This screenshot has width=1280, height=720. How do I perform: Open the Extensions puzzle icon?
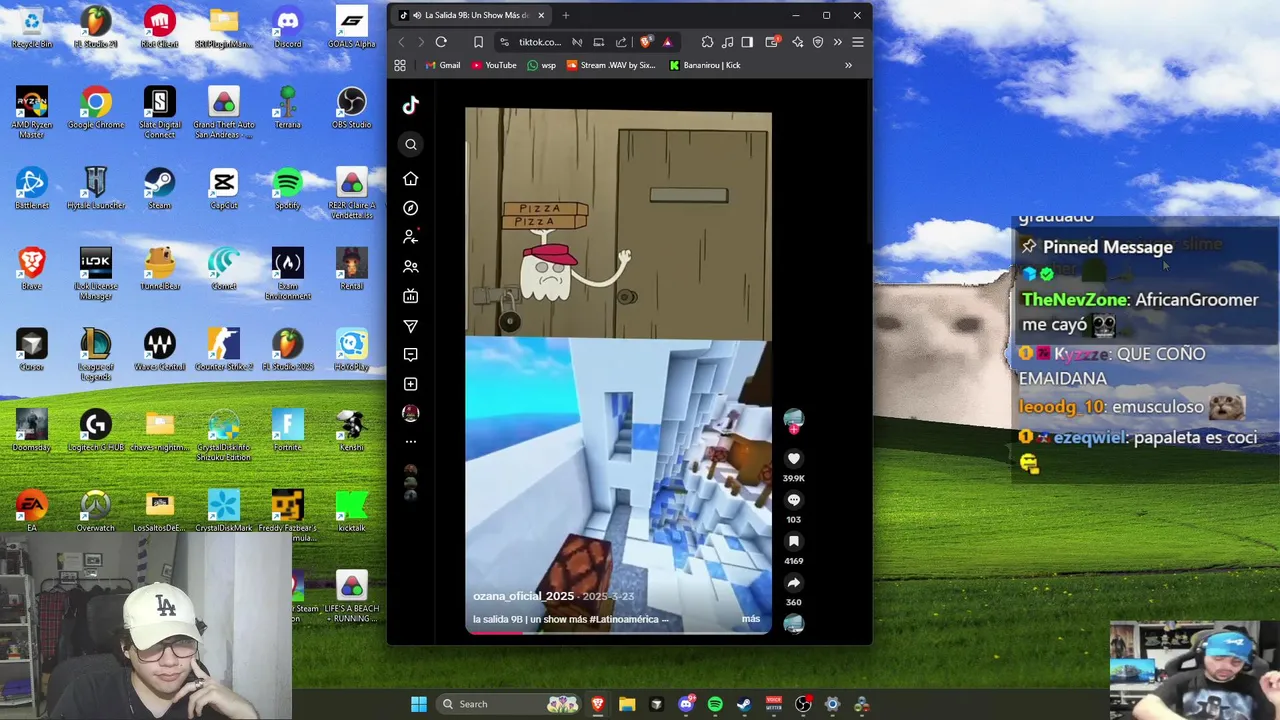[707, 42]
